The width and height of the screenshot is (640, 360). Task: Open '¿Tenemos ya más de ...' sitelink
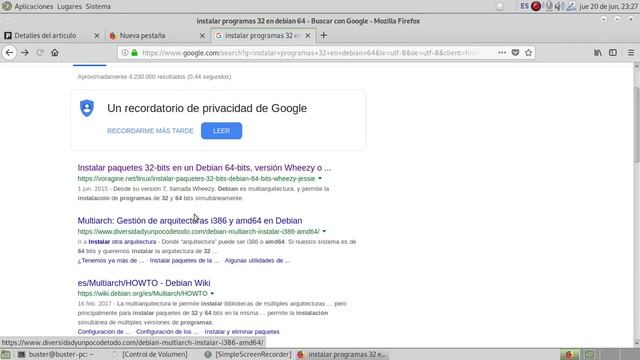111,260
